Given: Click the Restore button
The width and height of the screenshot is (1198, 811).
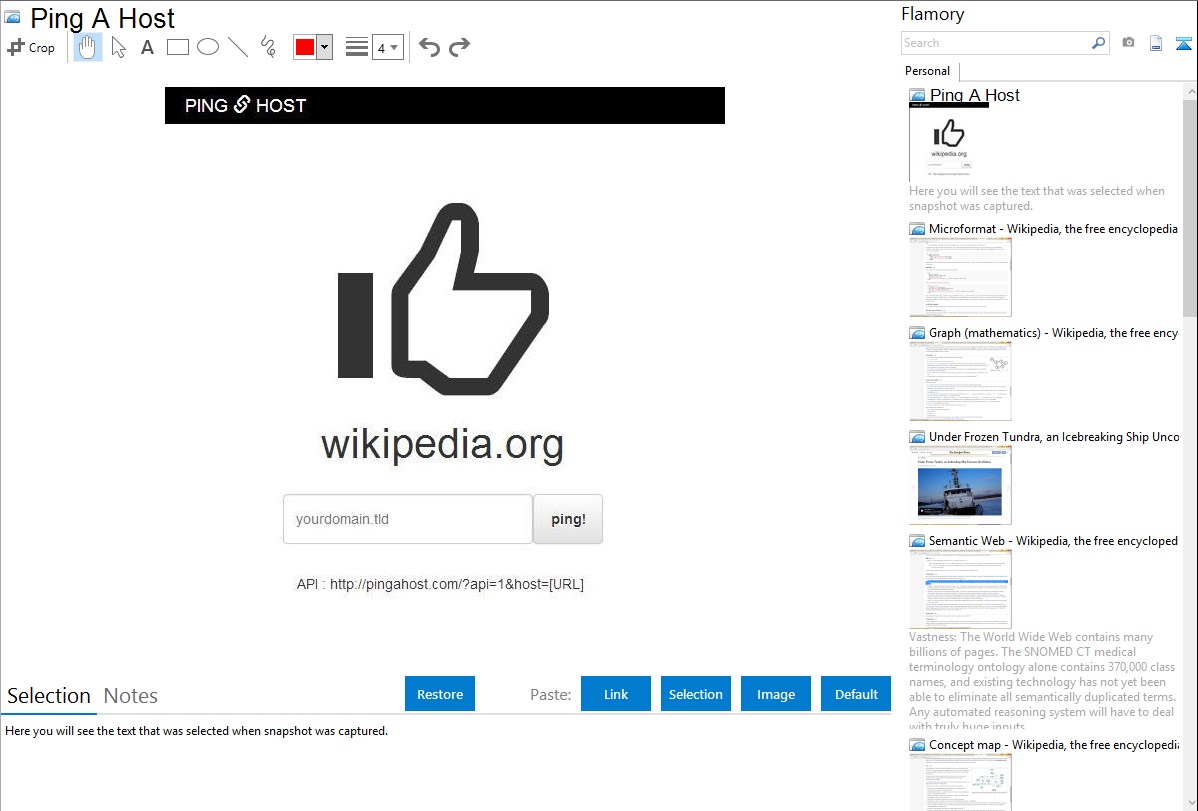Looking at the screenshot, I should (x=440, y=694).
